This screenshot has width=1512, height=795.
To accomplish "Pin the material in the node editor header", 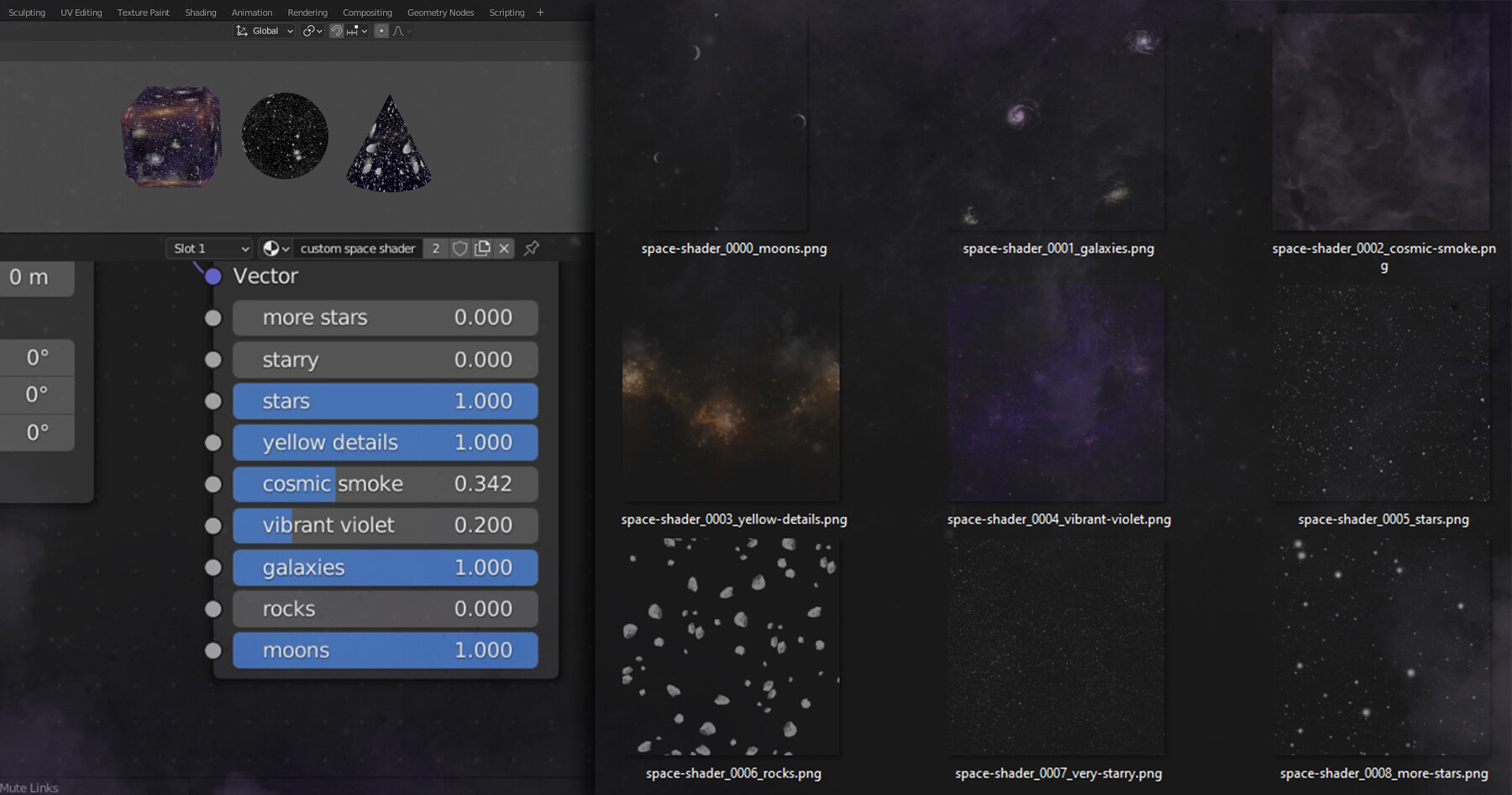I will (530, 248).
